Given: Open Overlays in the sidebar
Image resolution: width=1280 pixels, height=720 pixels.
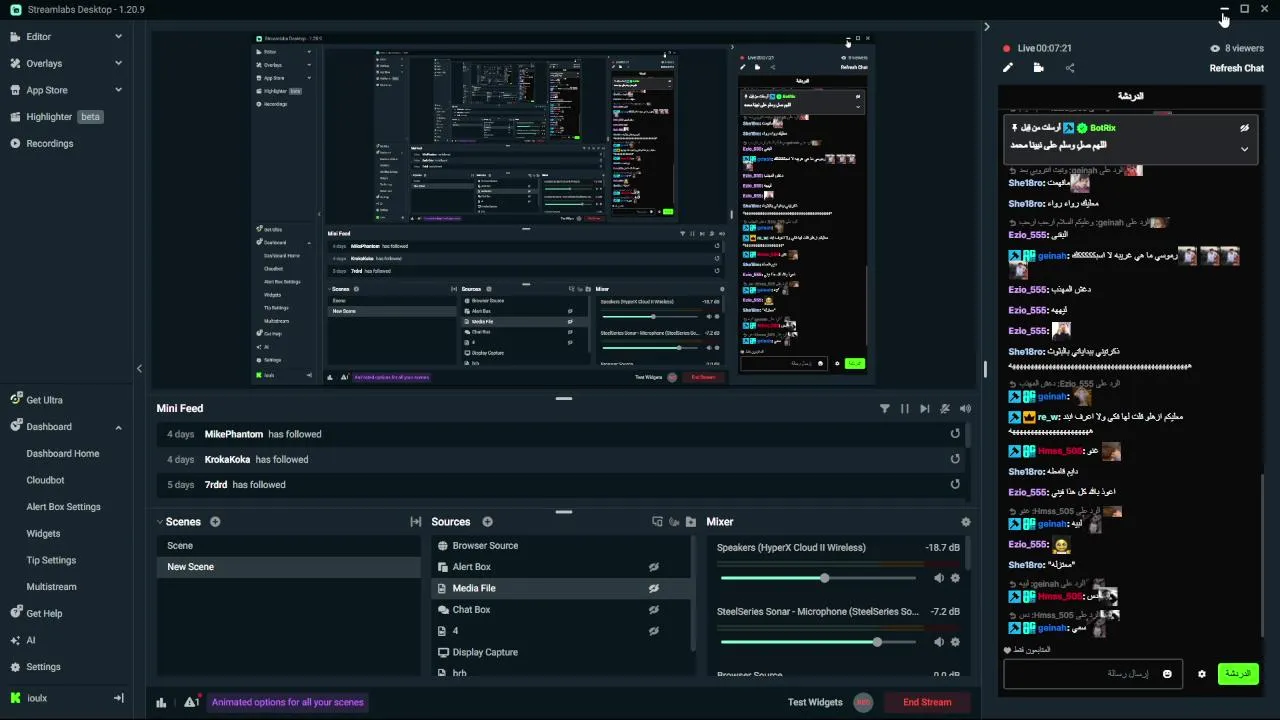Looking at the screenshot, I should point(44,63).
